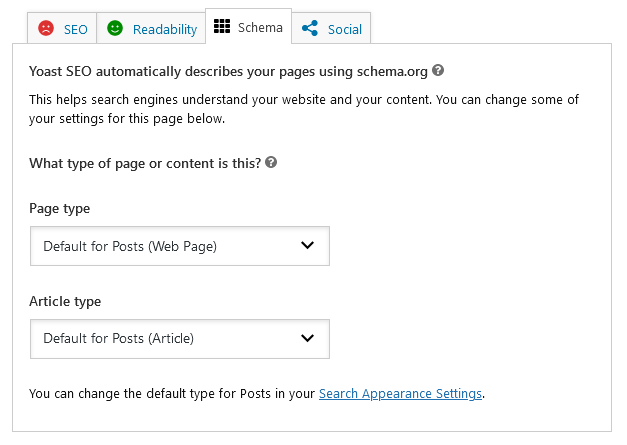627x445 pixels.
Task: Click the 'Page type' field label
Action: (60, 209)
